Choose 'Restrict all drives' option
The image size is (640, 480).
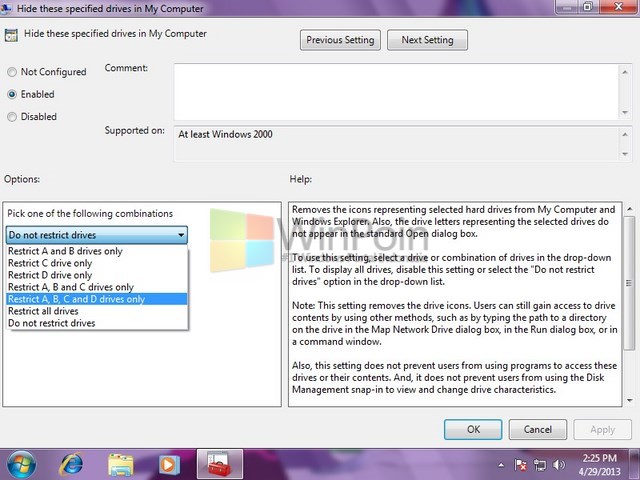[97, 311]
